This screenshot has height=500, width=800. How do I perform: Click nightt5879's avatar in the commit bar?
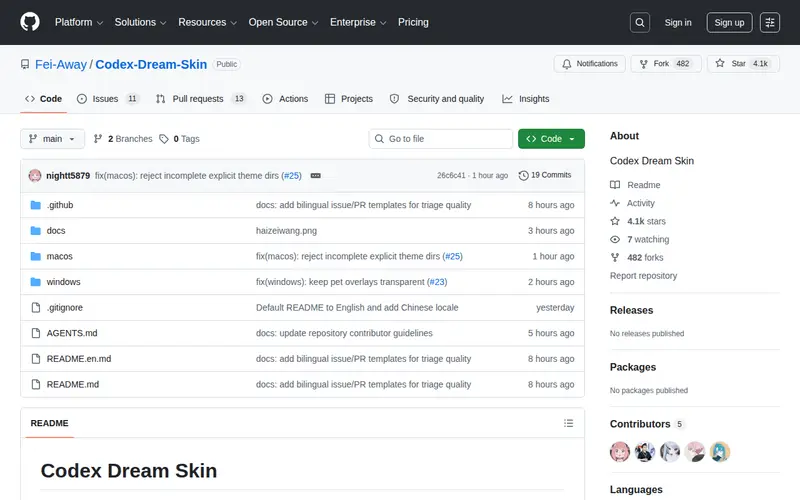[x=35, y=176]
